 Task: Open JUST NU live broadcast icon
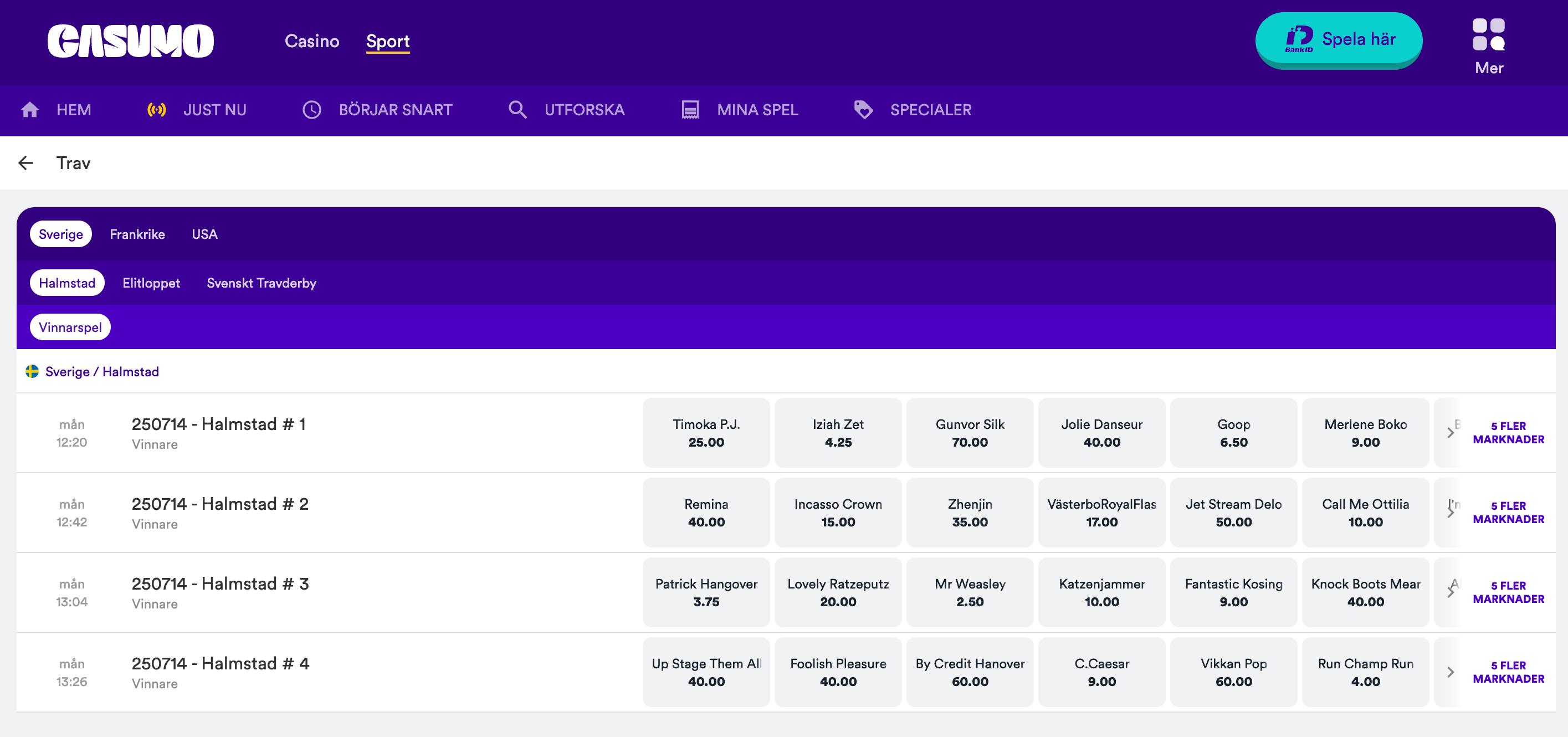(156, 110)
